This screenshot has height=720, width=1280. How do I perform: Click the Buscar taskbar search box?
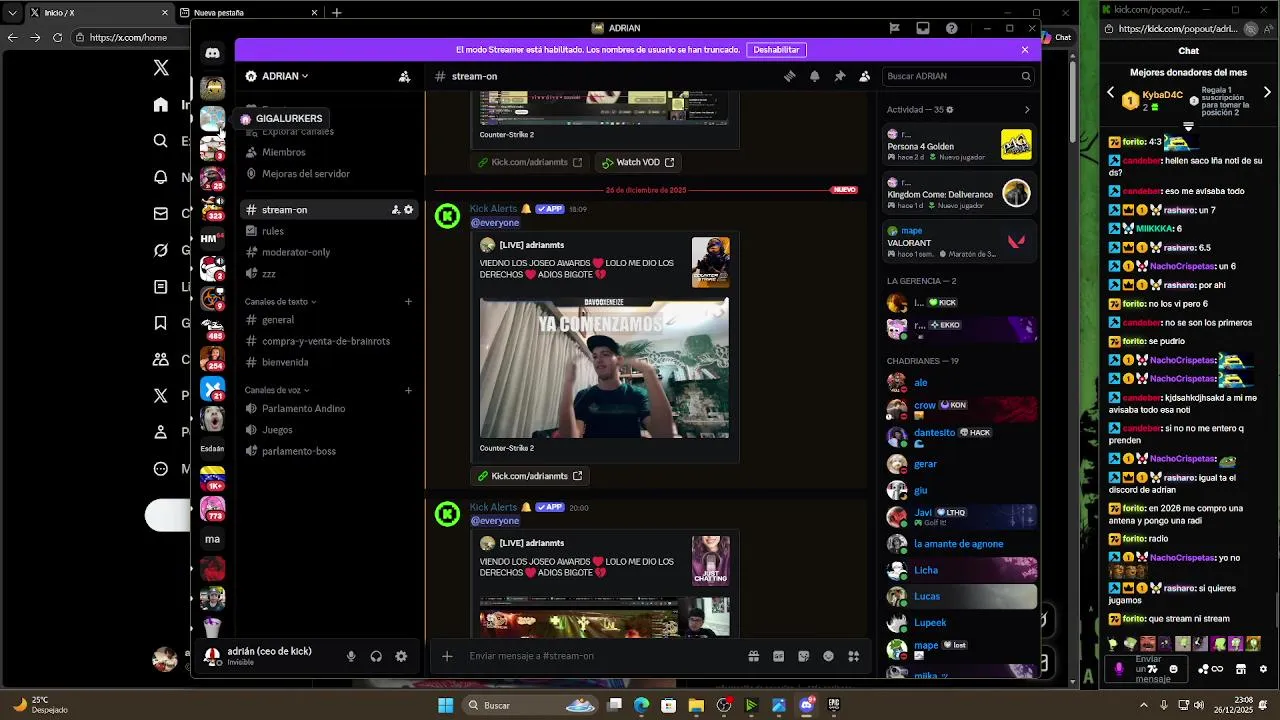(x=532, y=705)
